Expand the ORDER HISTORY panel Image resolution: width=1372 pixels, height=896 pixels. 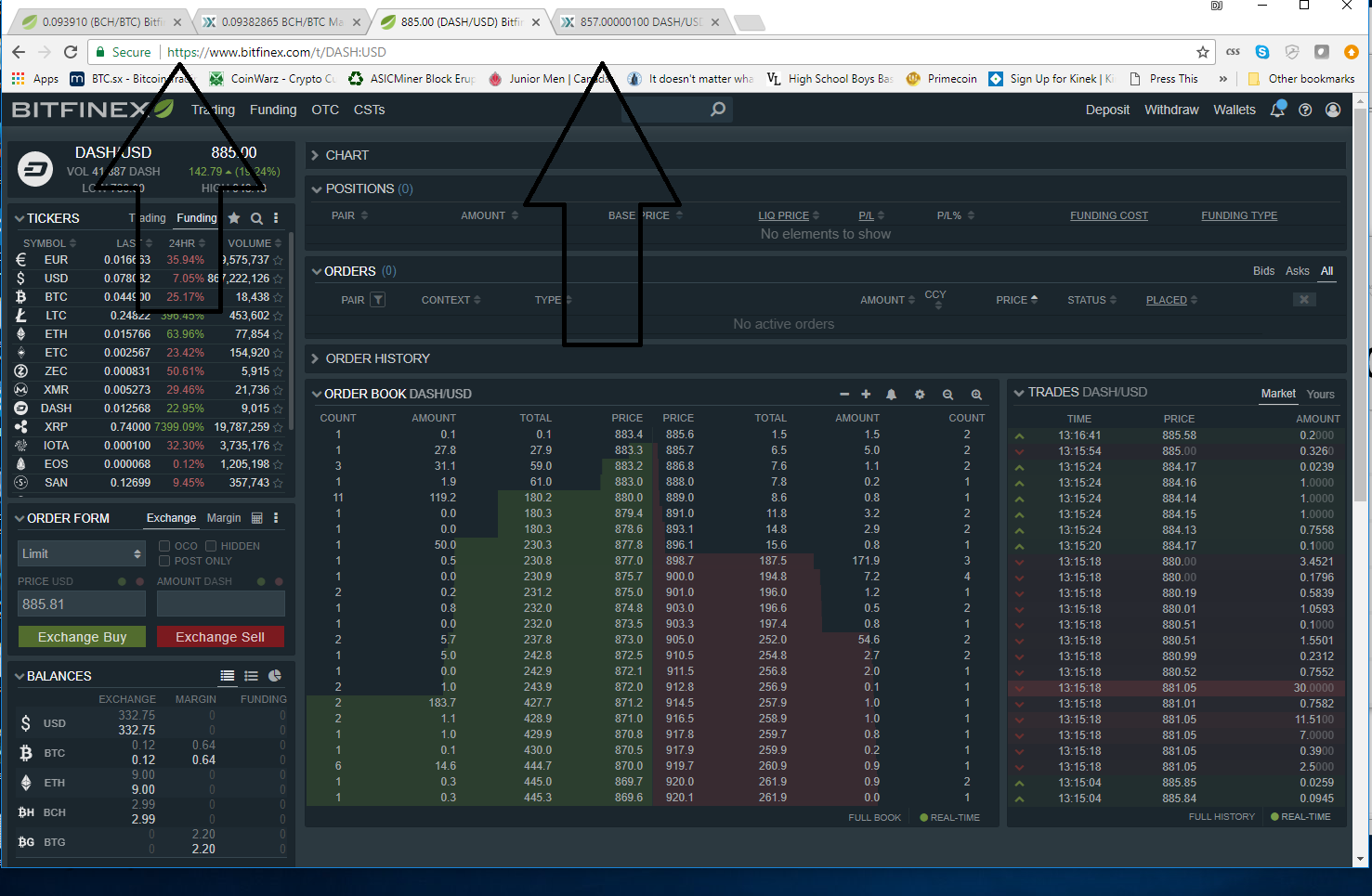pos(316,358)
